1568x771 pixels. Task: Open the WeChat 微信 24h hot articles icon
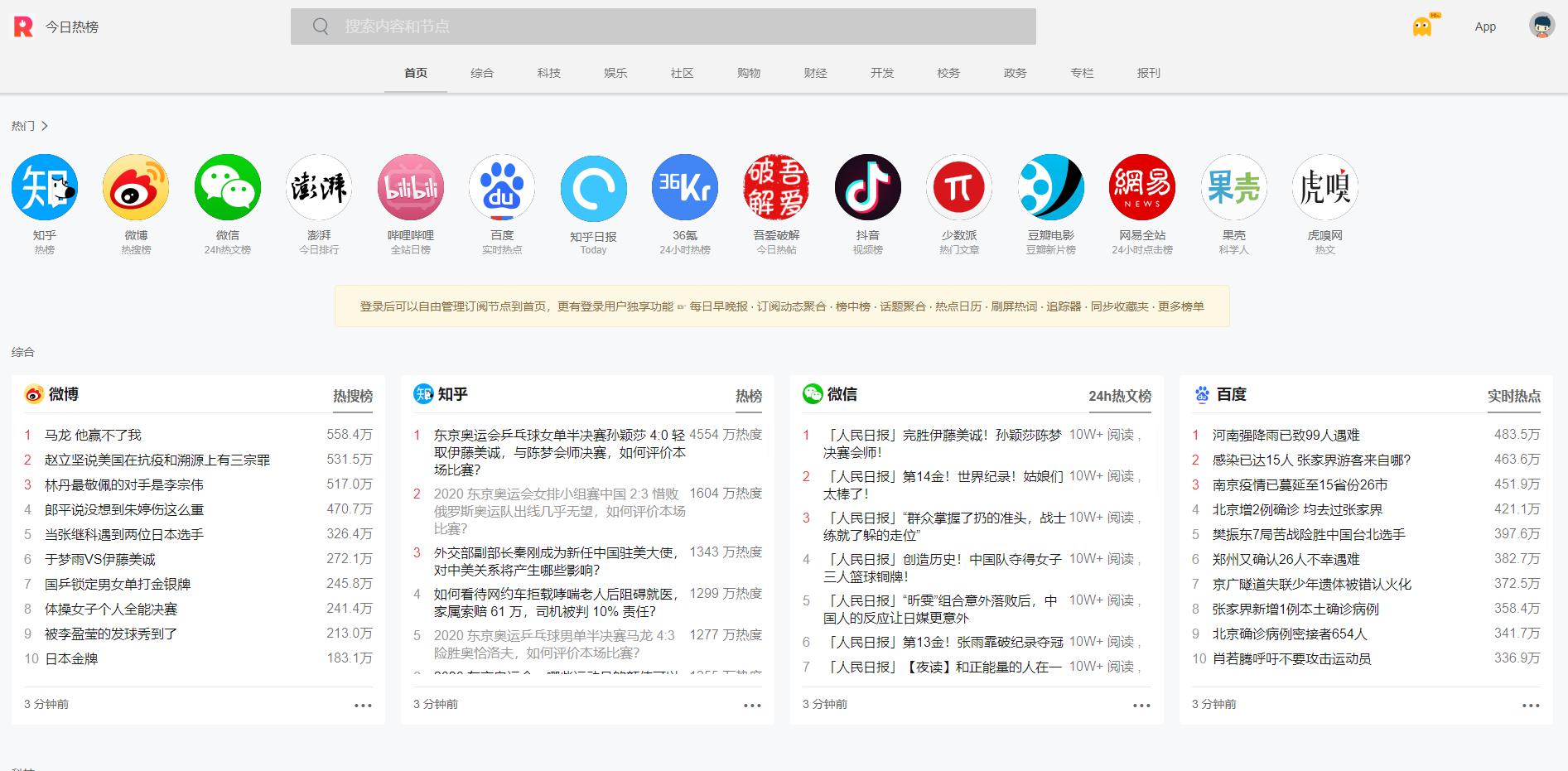coord(228,187)
